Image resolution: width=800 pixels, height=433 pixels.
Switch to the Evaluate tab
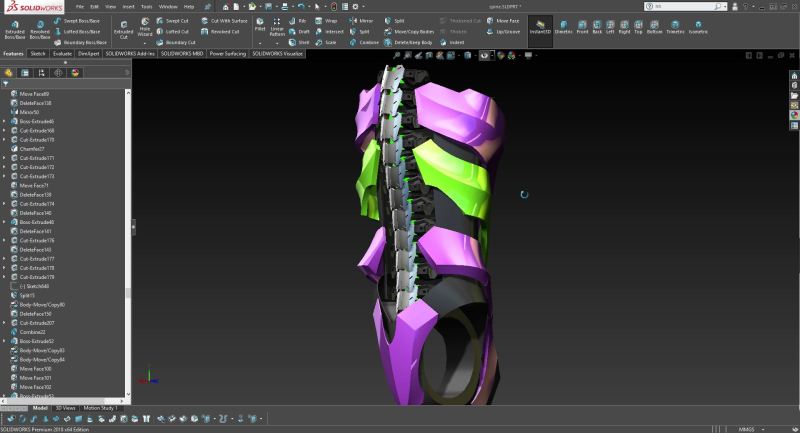point(62,54)
